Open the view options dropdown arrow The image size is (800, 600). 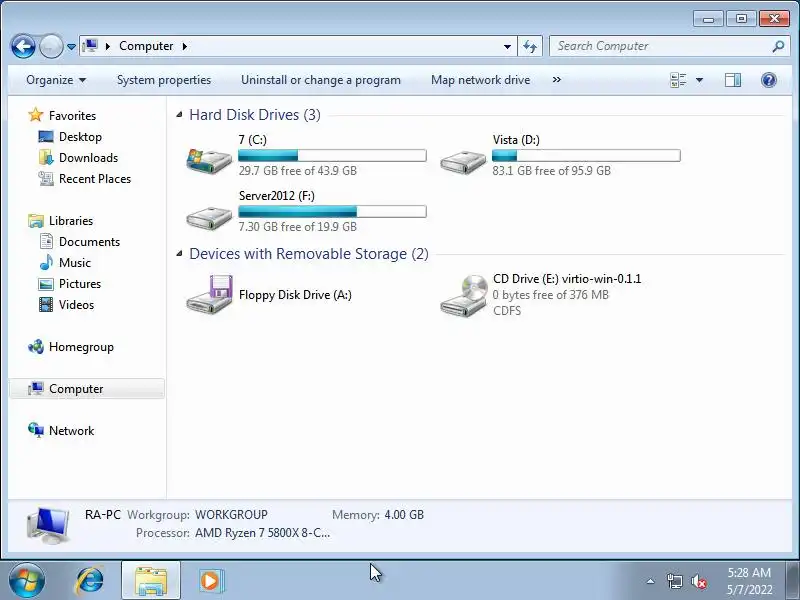[699, 80]
